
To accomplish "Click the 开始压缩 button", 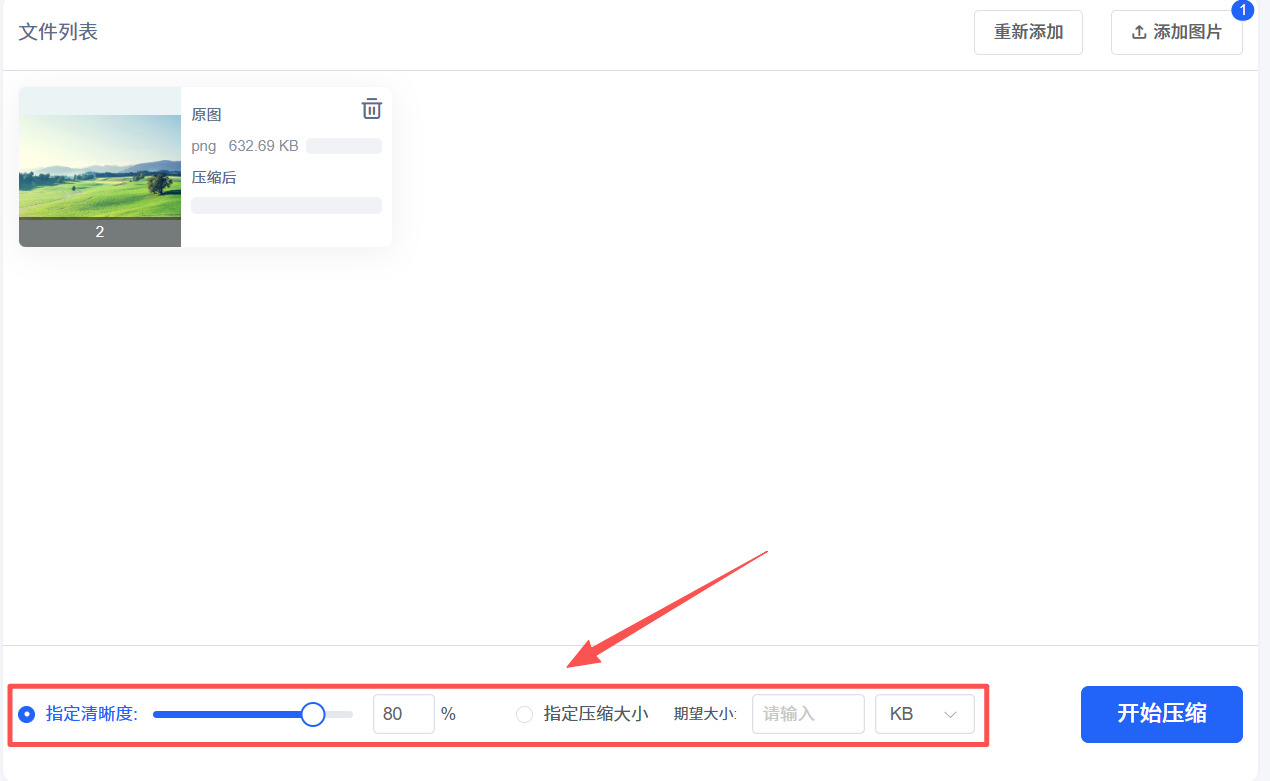I will tap(1162, 714).
